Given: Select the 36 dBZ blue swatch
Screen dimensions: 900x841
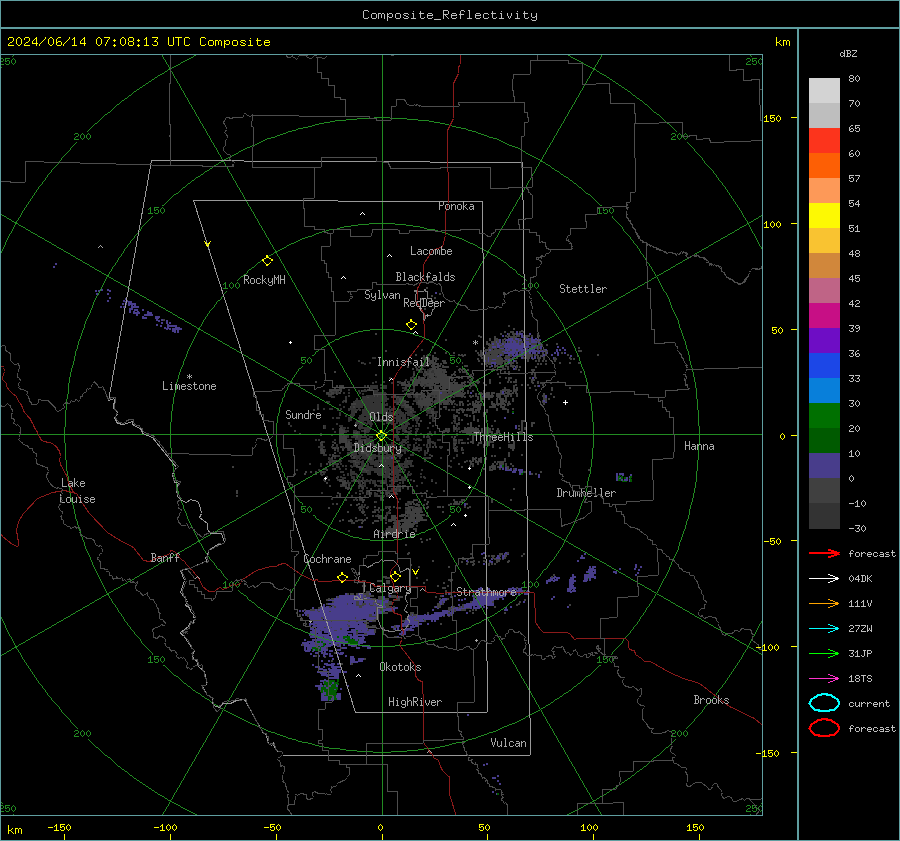Looking at the screenshot, I should pyautogui.click(x=824, y=365).
